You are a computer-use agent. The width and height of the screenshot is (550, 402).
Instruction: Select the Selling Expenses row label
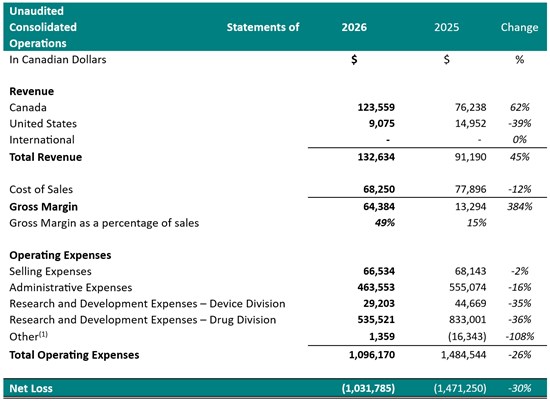point(50,272)
